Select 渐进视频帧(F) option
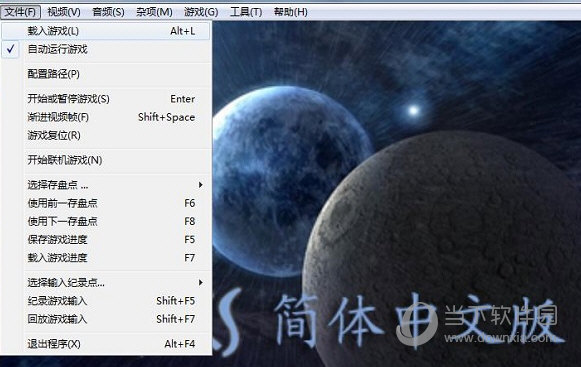 (106, 117)
